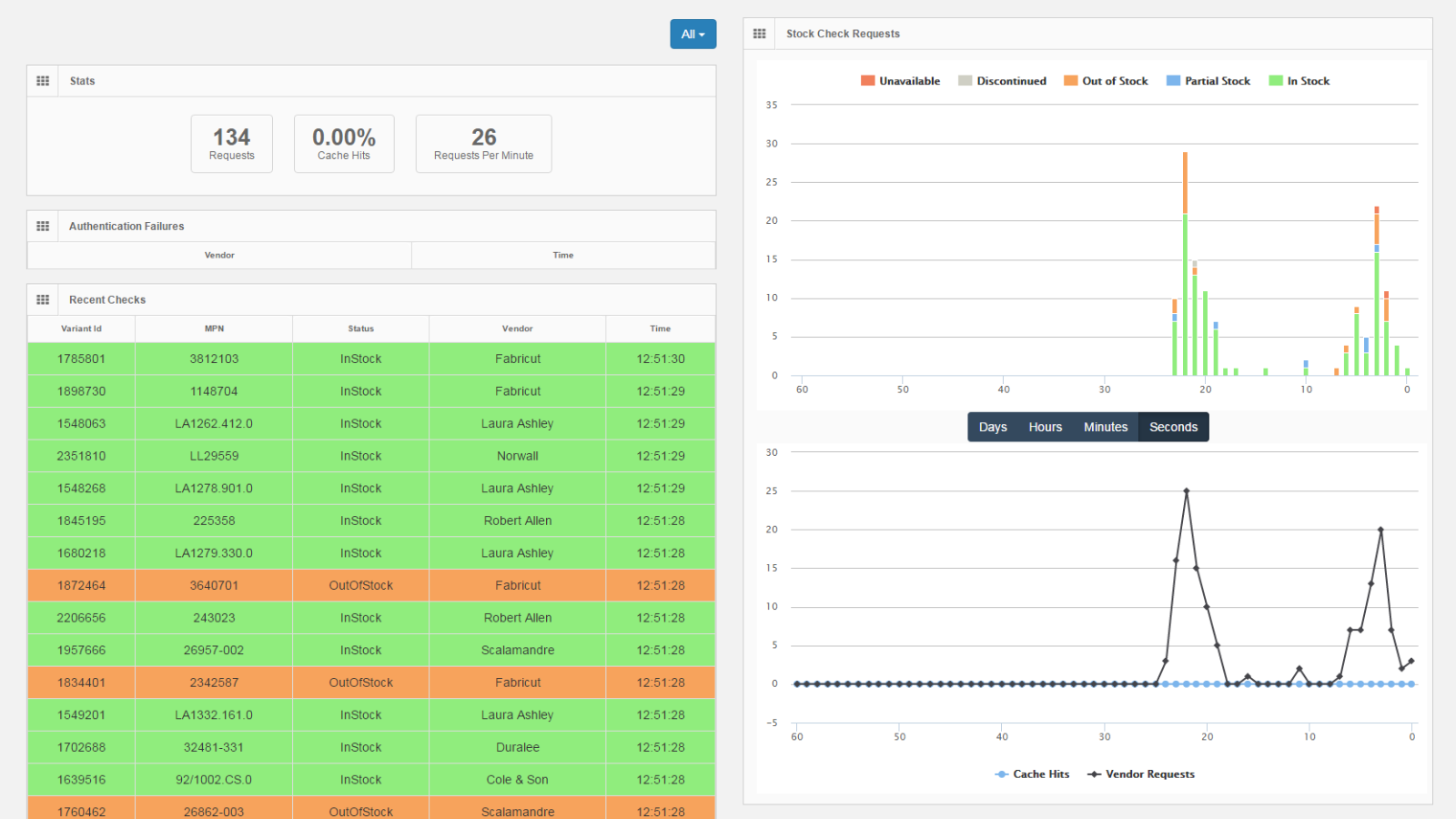1456x819 pixels.
Task: Select the Minutes tab
Action: [x=1106, y=427]
